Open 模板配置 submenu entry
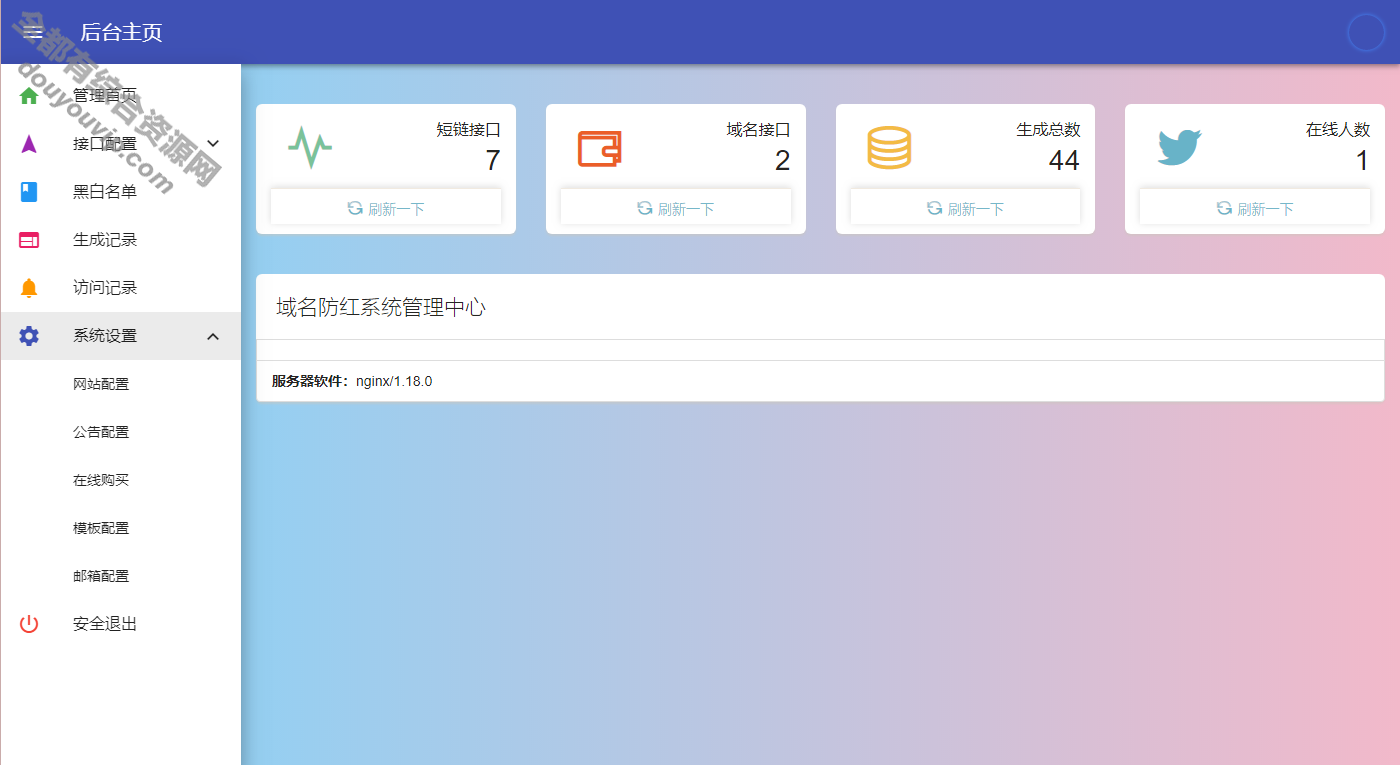The height and width of the screenshot is (765, 1400). 120,528
